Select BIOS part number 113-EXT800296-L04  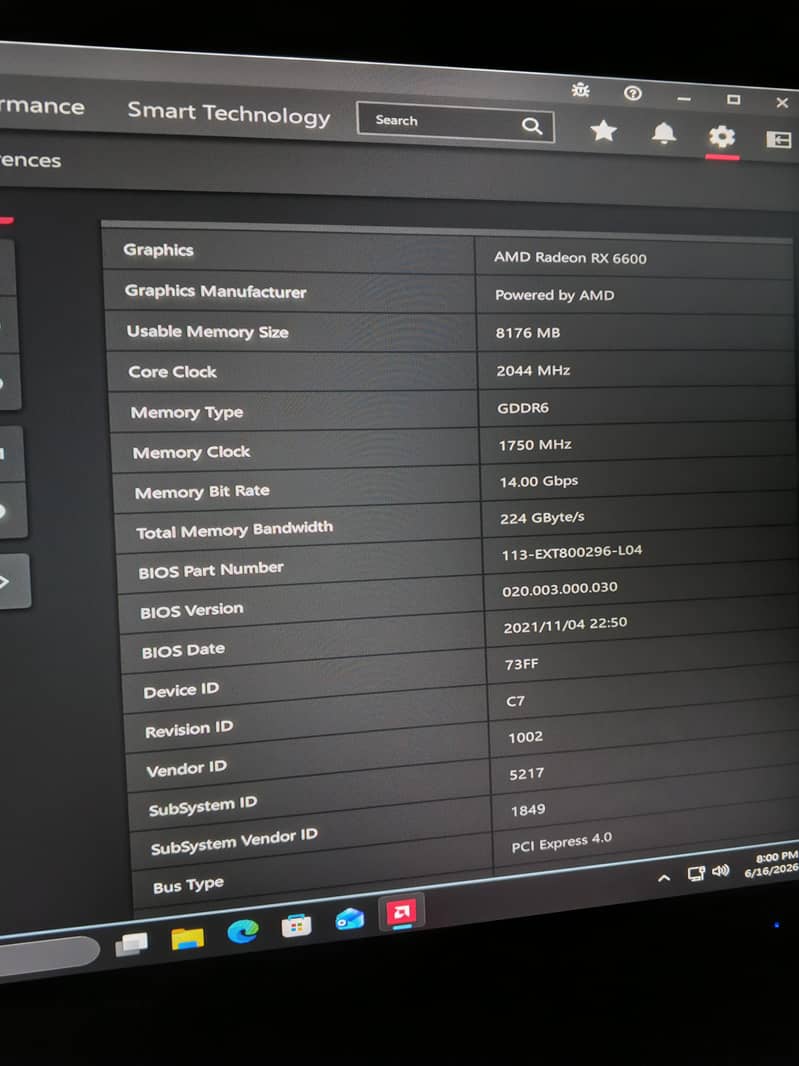(x=572, y=553)
